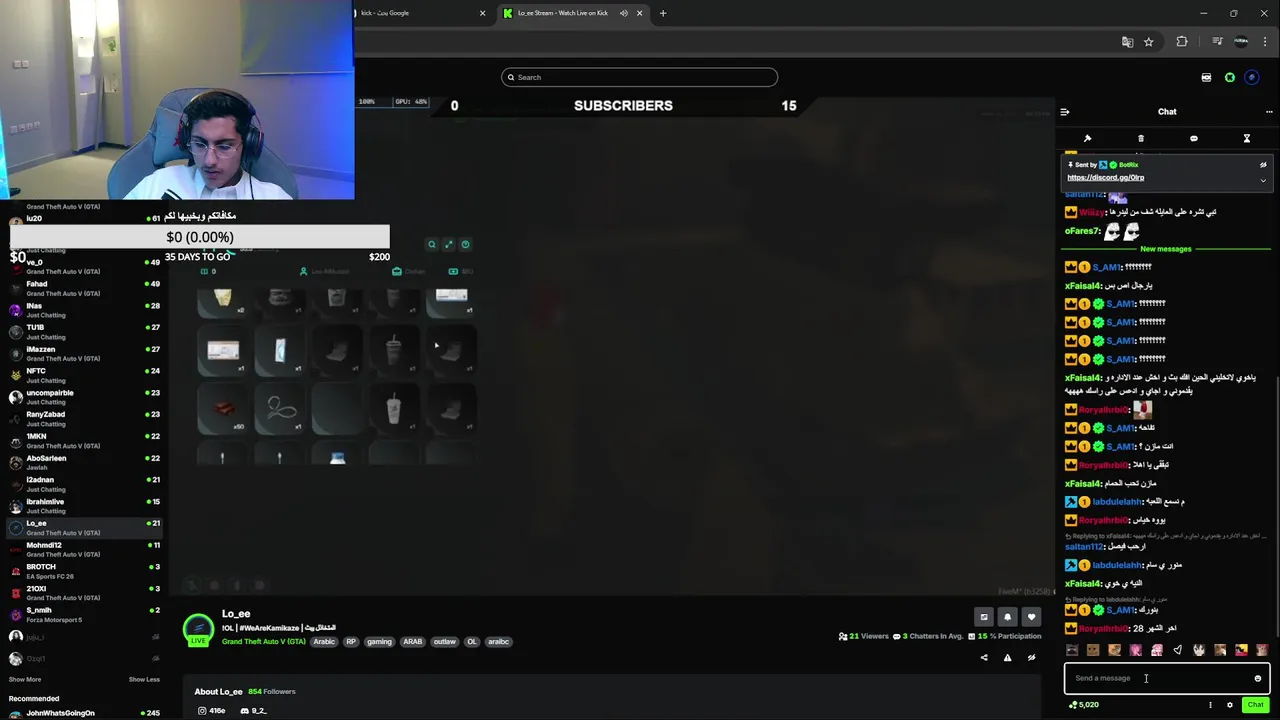This screenshot has width=1280, height=720.
Task: Expand the pinned message chevron
Action: tap(1263, 181)
